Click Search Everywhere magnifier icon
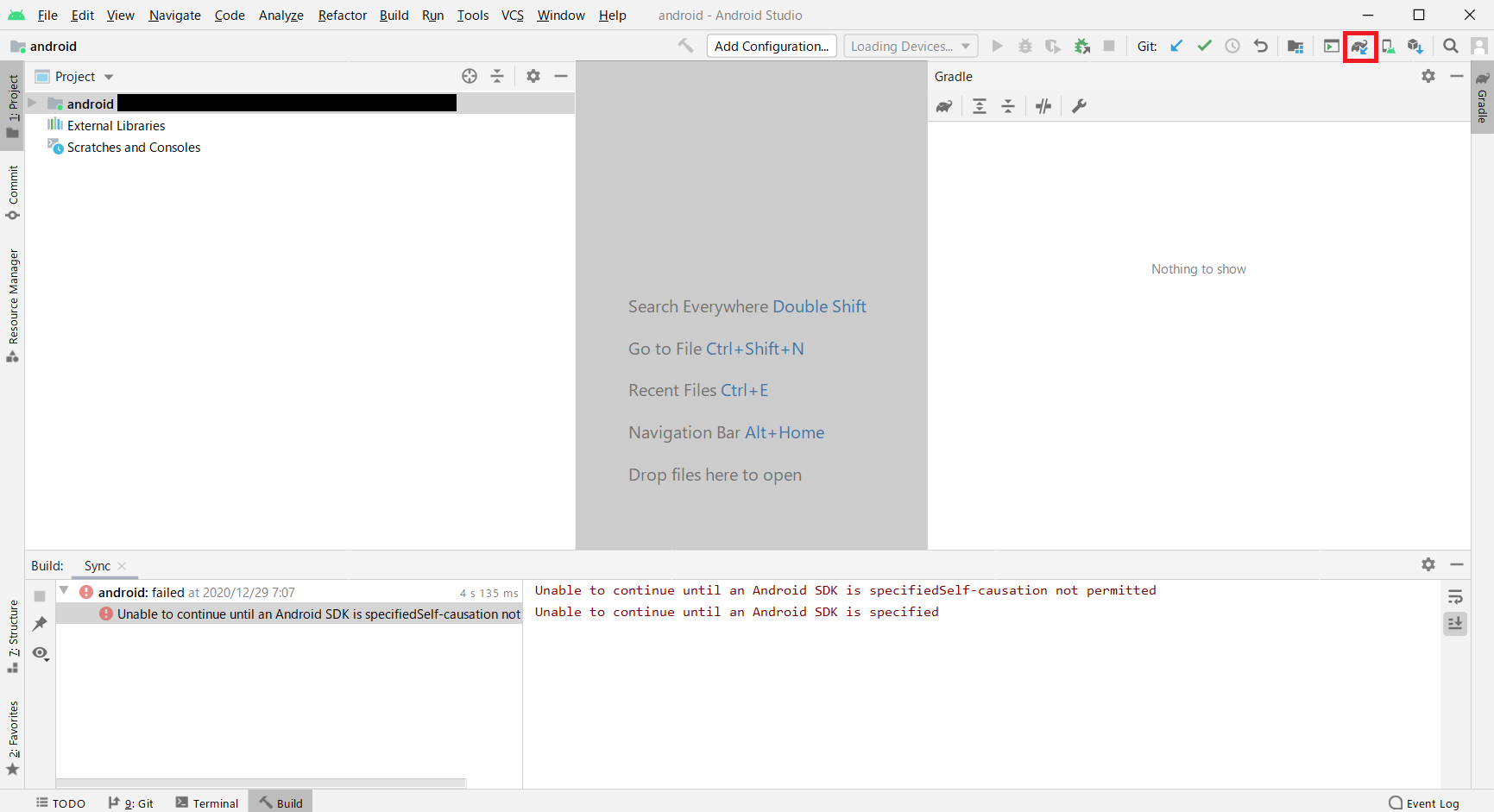Viewport: 1494px width, 812px height. pos(1451,46)
